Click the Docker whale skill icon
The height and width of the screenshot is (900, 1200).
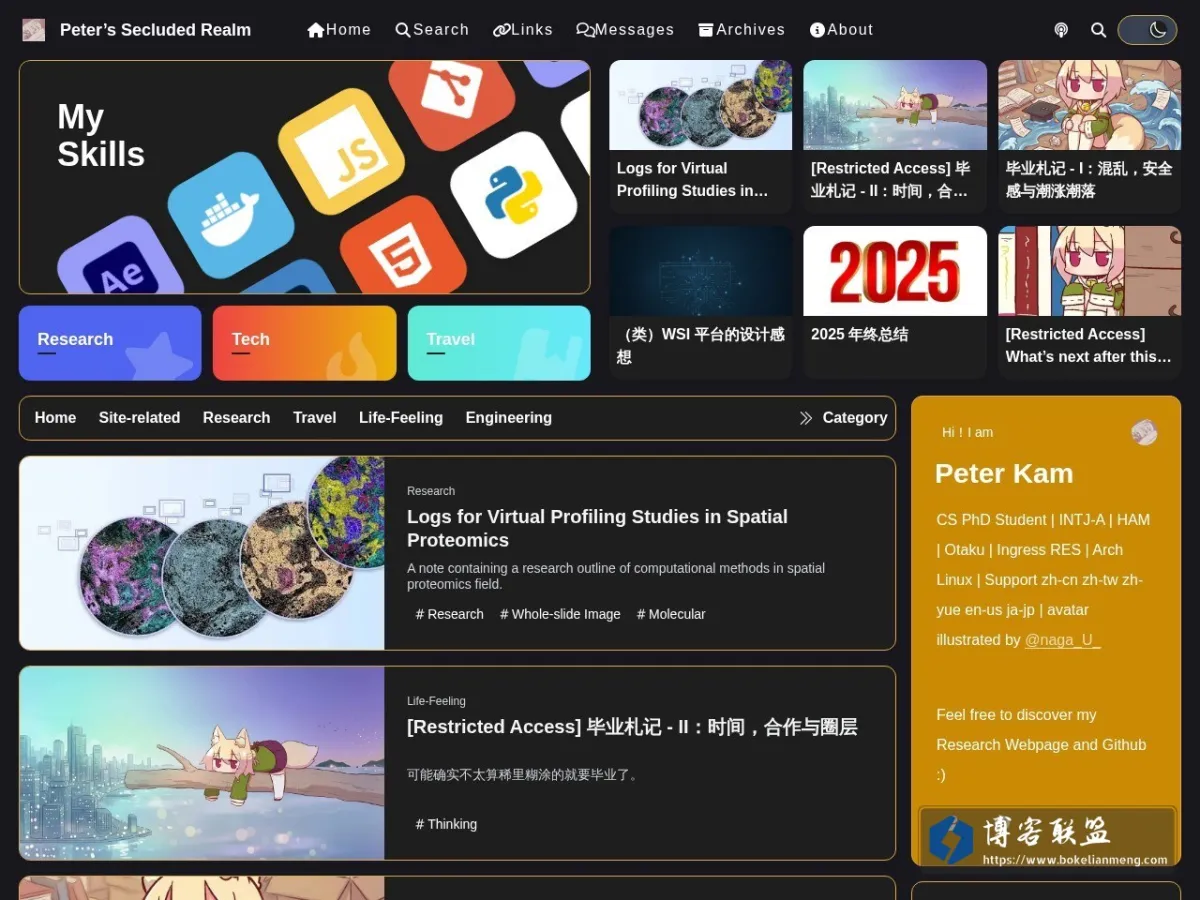(x=230, y=214)
